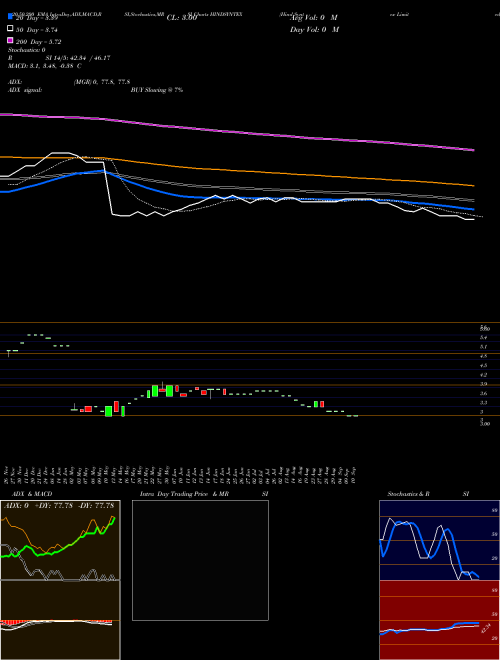Click the '(MGR) 0, 77.8, 77.8' ADX values

(x=101, y=82)
